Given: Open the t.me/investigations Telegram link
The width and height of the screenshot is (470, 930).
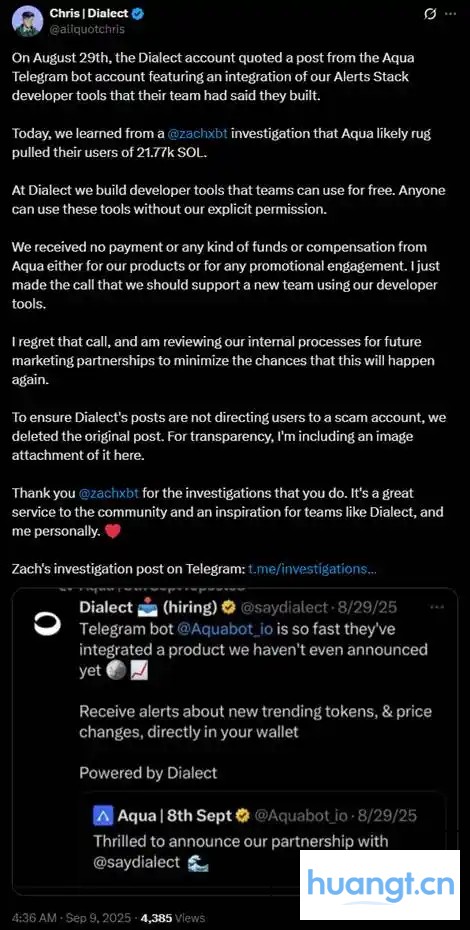Looking at the screenshot, I should click(312, 569).
